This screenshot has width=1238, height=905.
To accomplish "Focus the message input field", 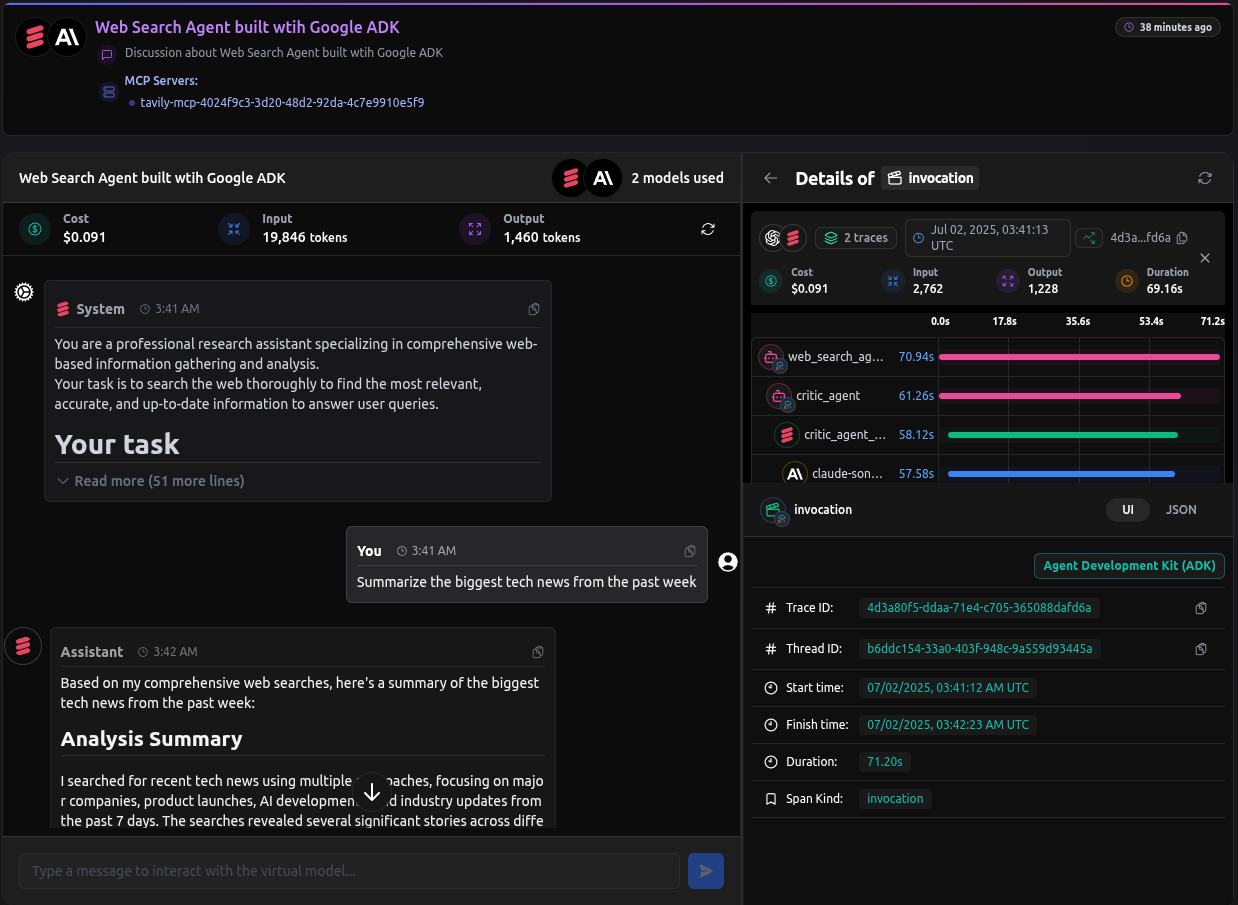I will (x=349, y=871).
